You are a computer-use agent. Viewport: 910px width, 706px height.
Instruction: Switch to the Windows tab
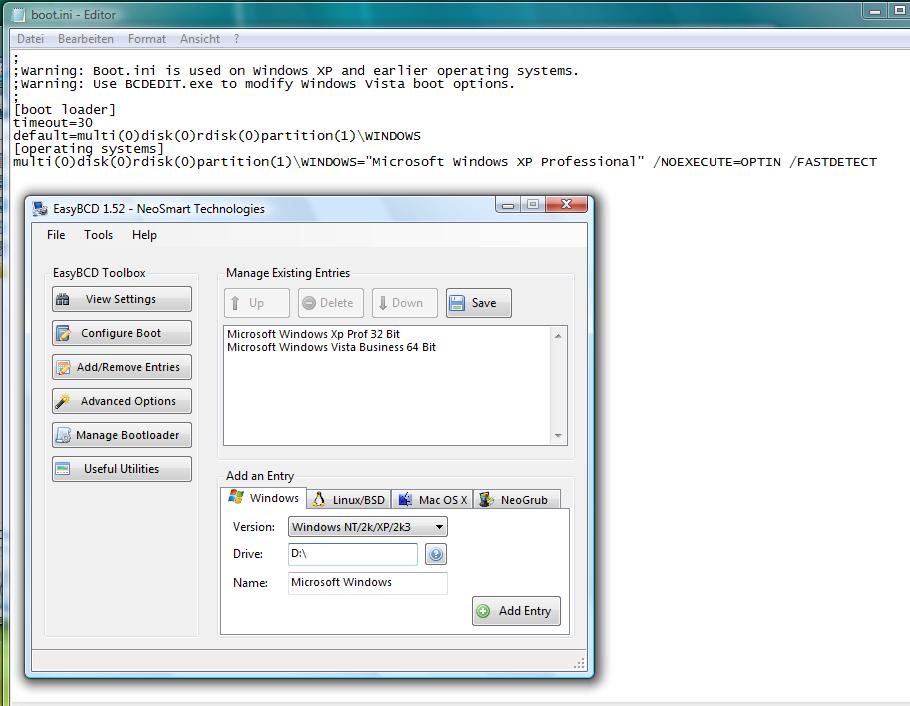click(x=264, y=498)
